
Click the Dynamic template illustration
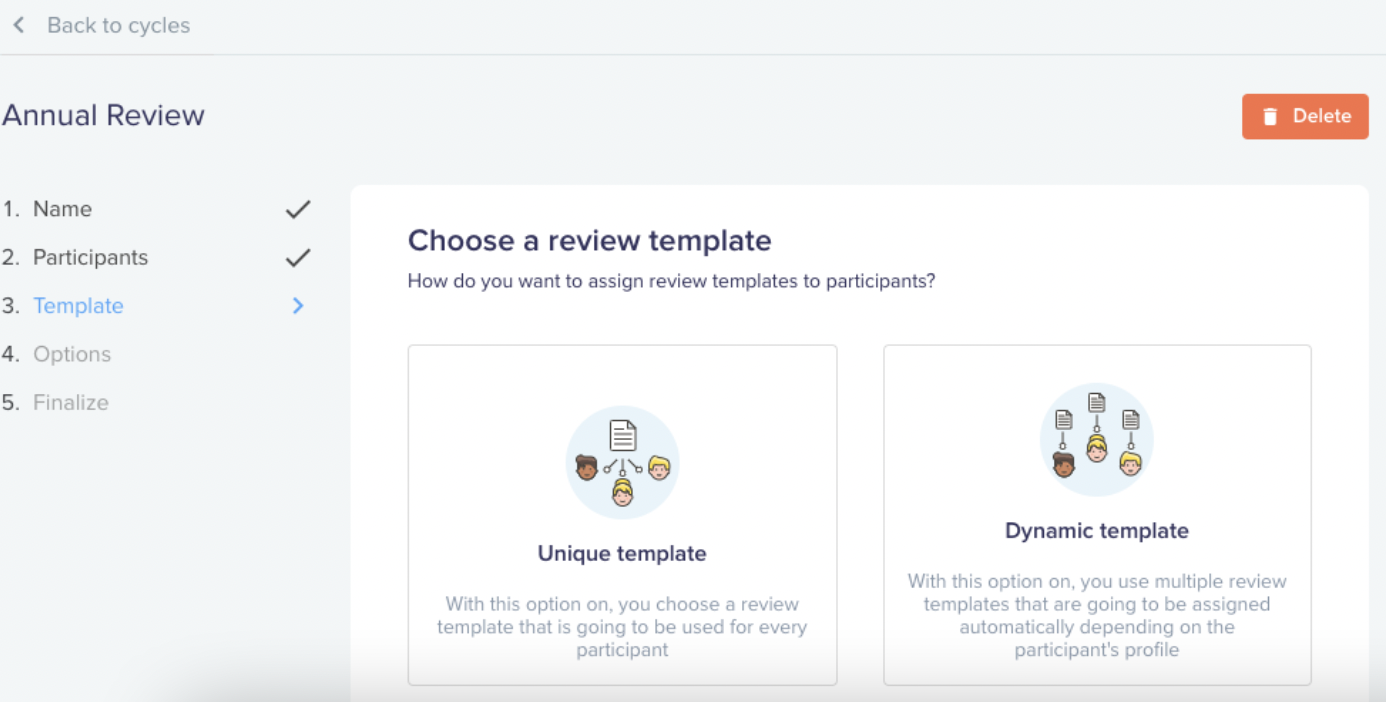point(1097,440)
